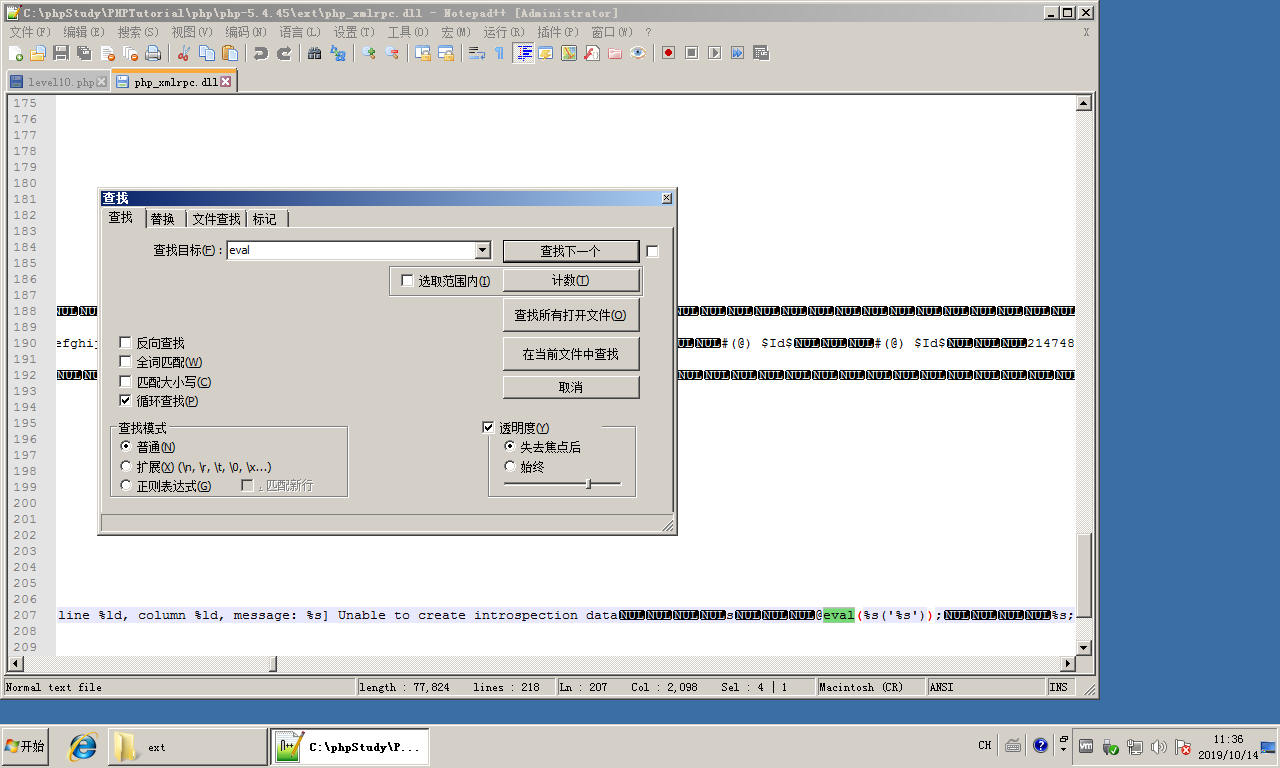Start macro recording with the red dot icon
The width and height of the screenshot is (1280, 768).
668,53
